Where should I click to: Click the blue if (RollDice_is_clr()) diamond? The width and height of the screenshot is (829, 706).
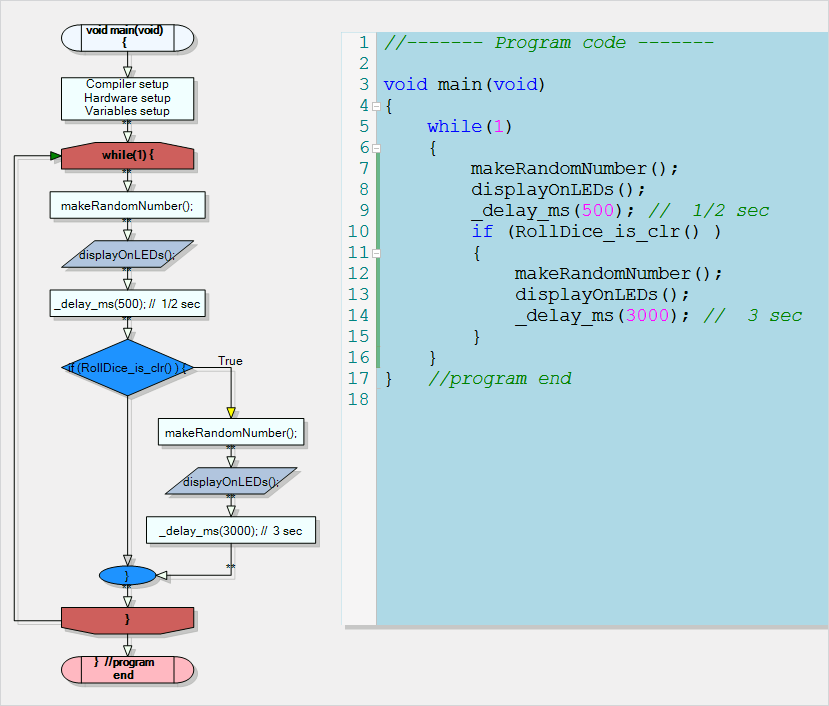127,368
